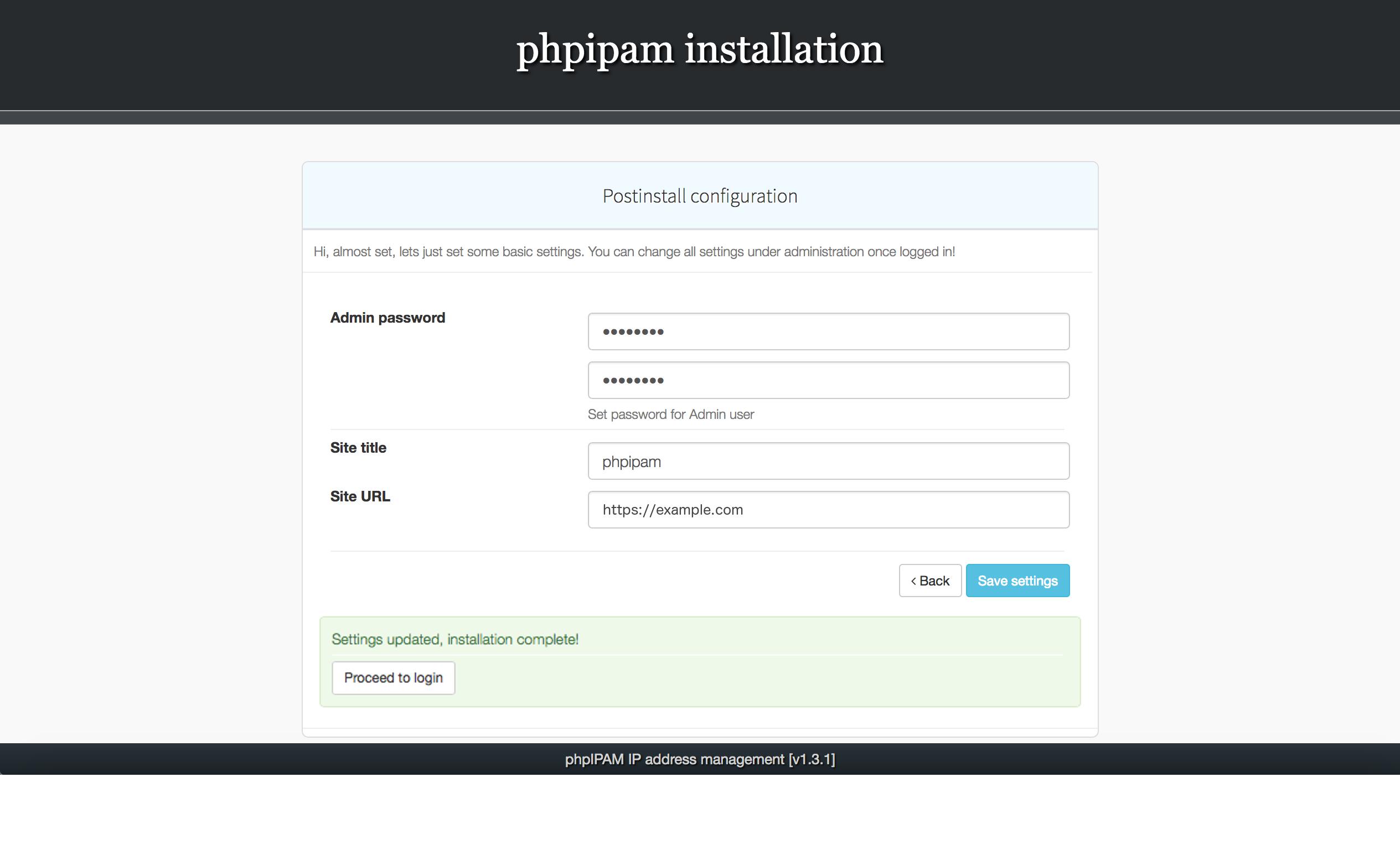
Task: Click the green installation complete banner
Action: click(700, 661)
